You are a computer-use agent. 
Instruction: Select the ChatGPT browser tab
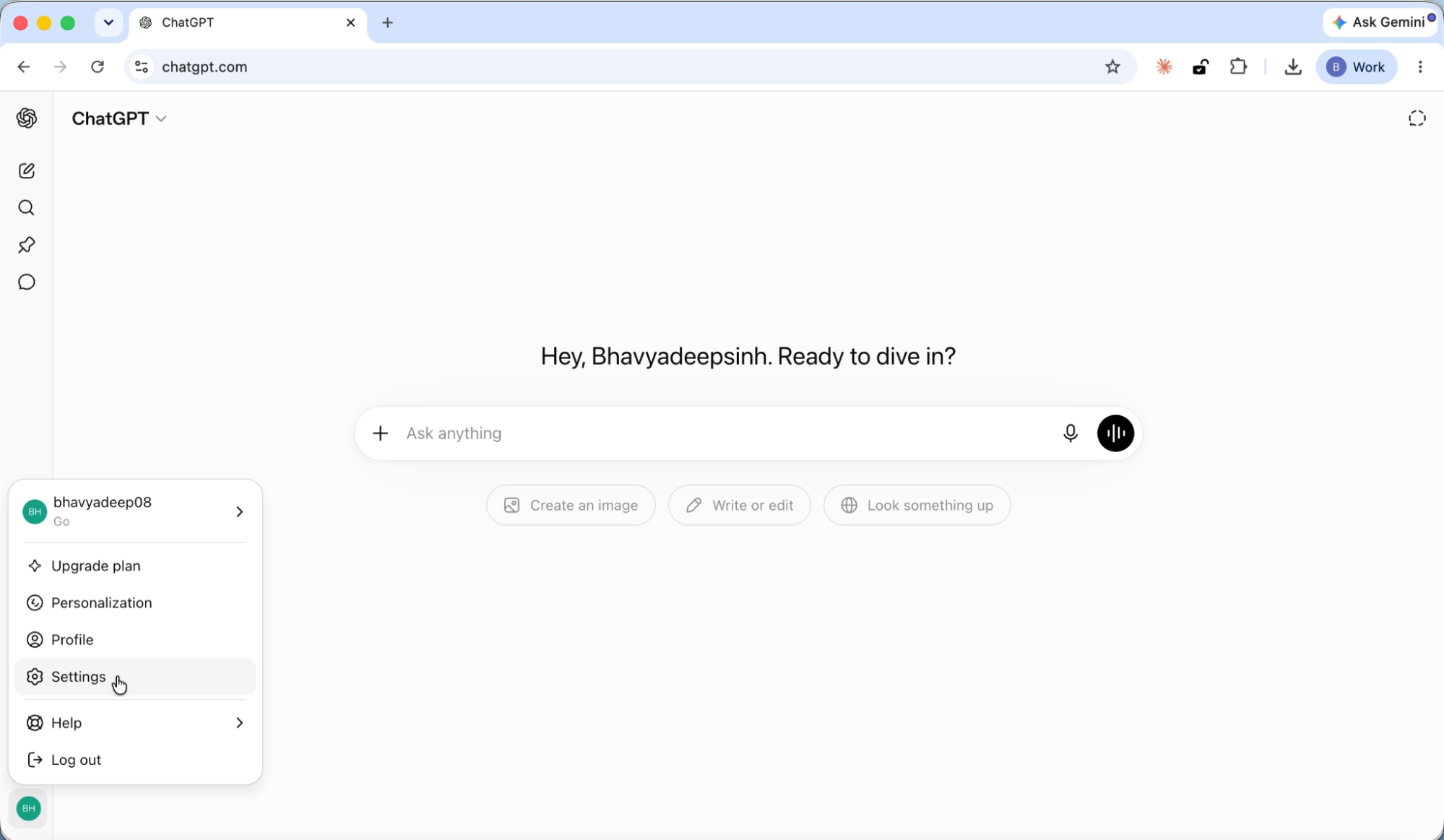tap(248, 23)
